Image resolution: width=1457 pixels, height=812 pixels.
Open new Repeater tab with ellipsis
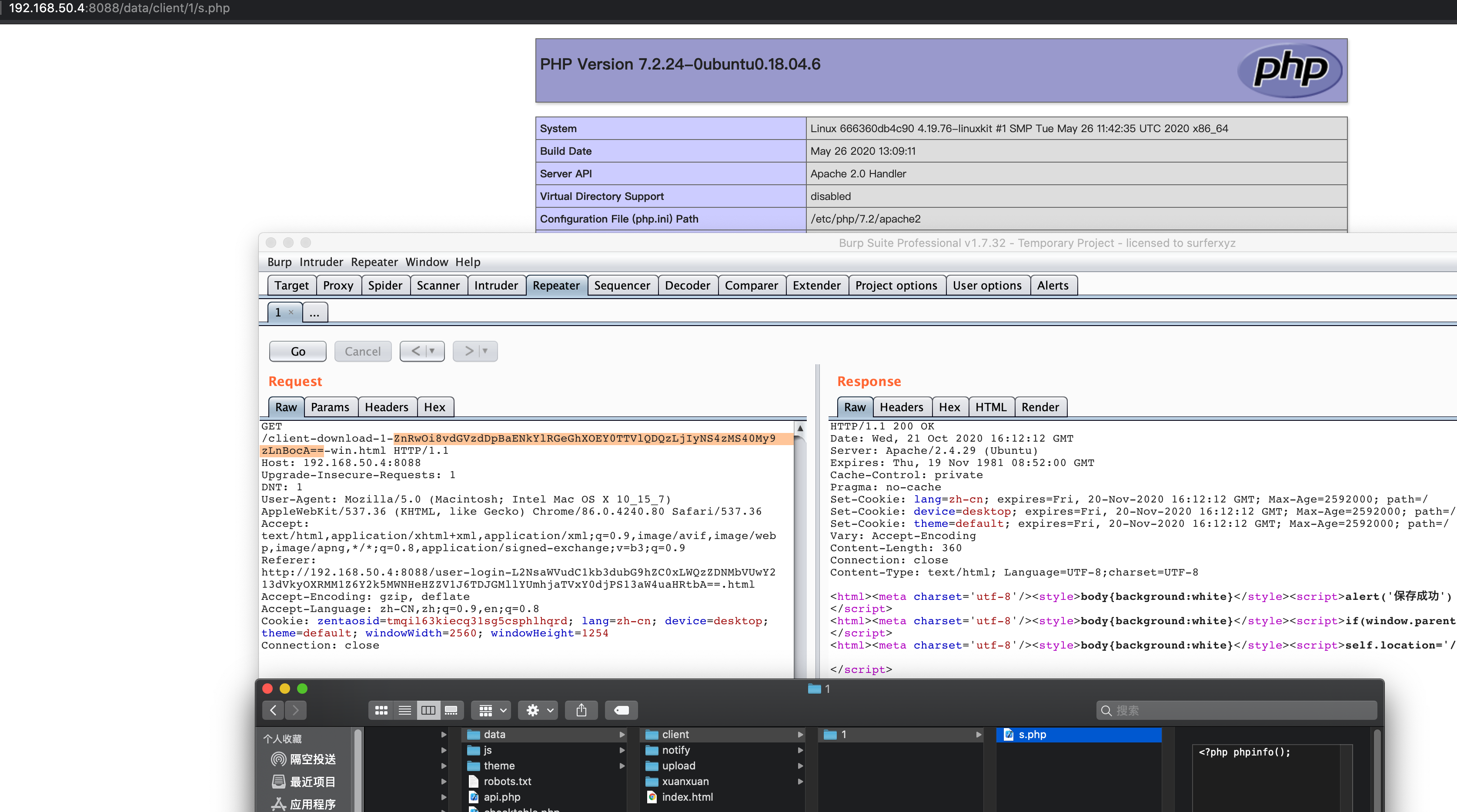point(314,312)
